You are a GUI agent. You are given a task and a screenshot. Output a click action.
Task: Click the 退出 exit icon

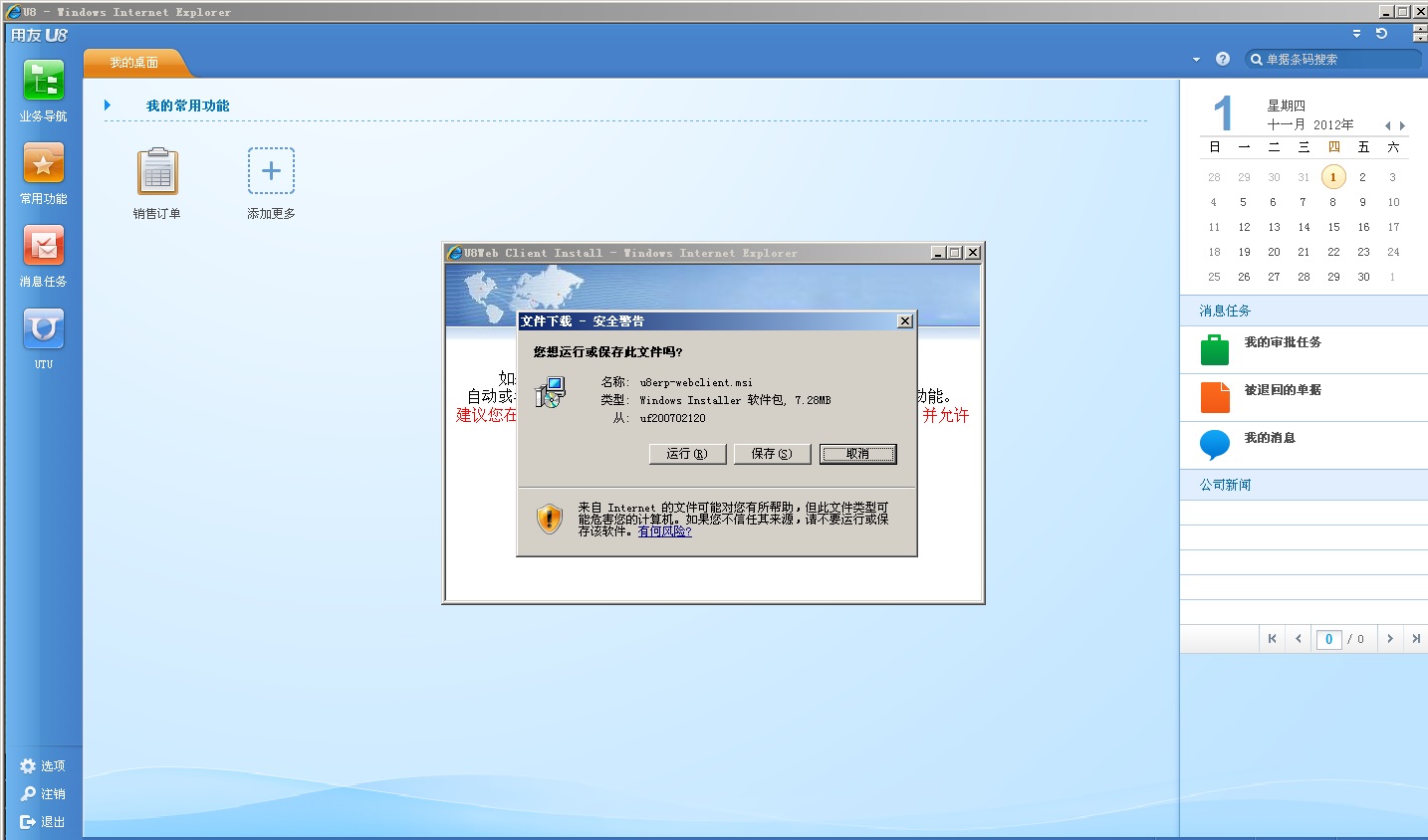point(28,822)
